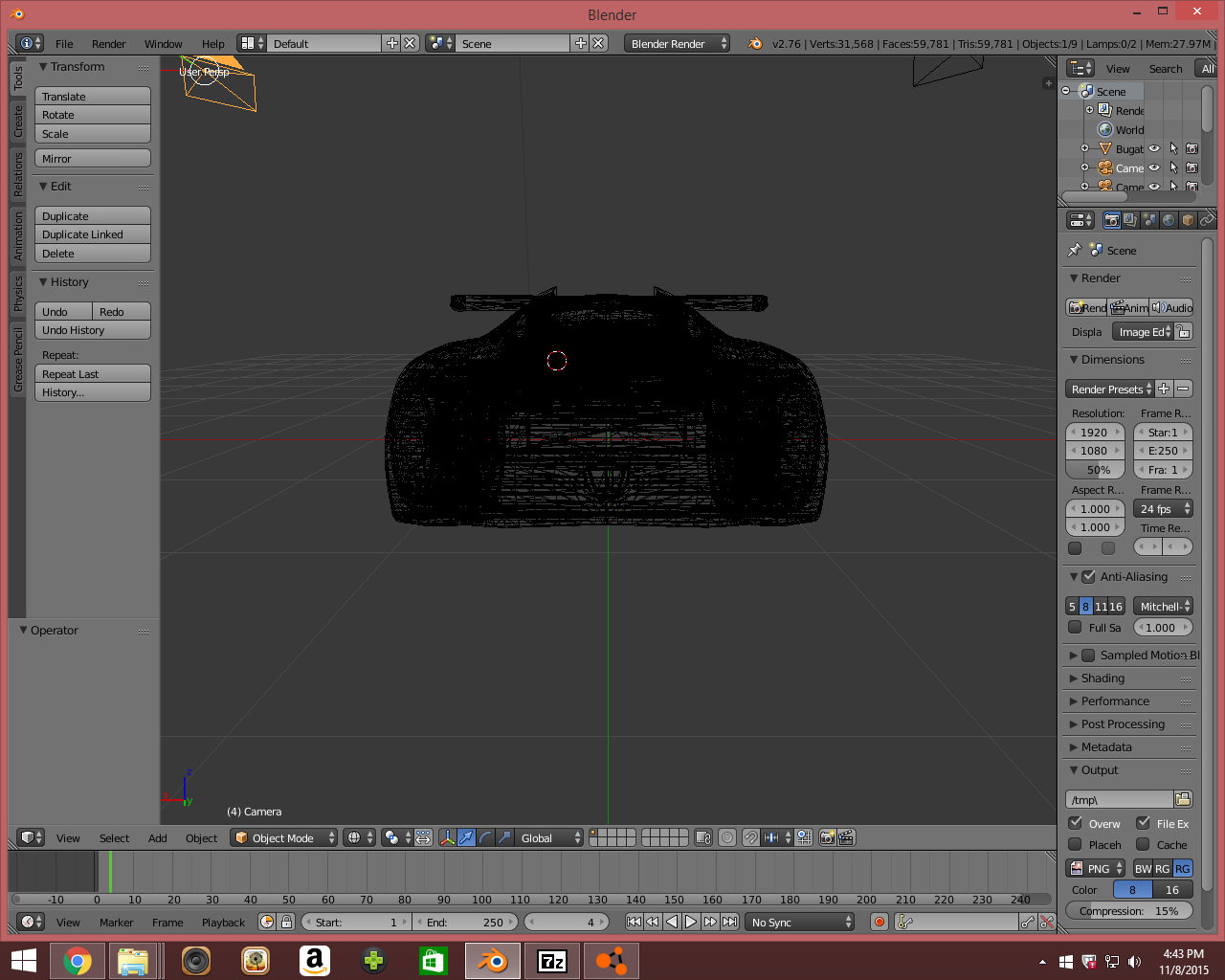Toggle proportional editing circle icon
Screen dimensions: 1225x980
(x=727, y=837)
